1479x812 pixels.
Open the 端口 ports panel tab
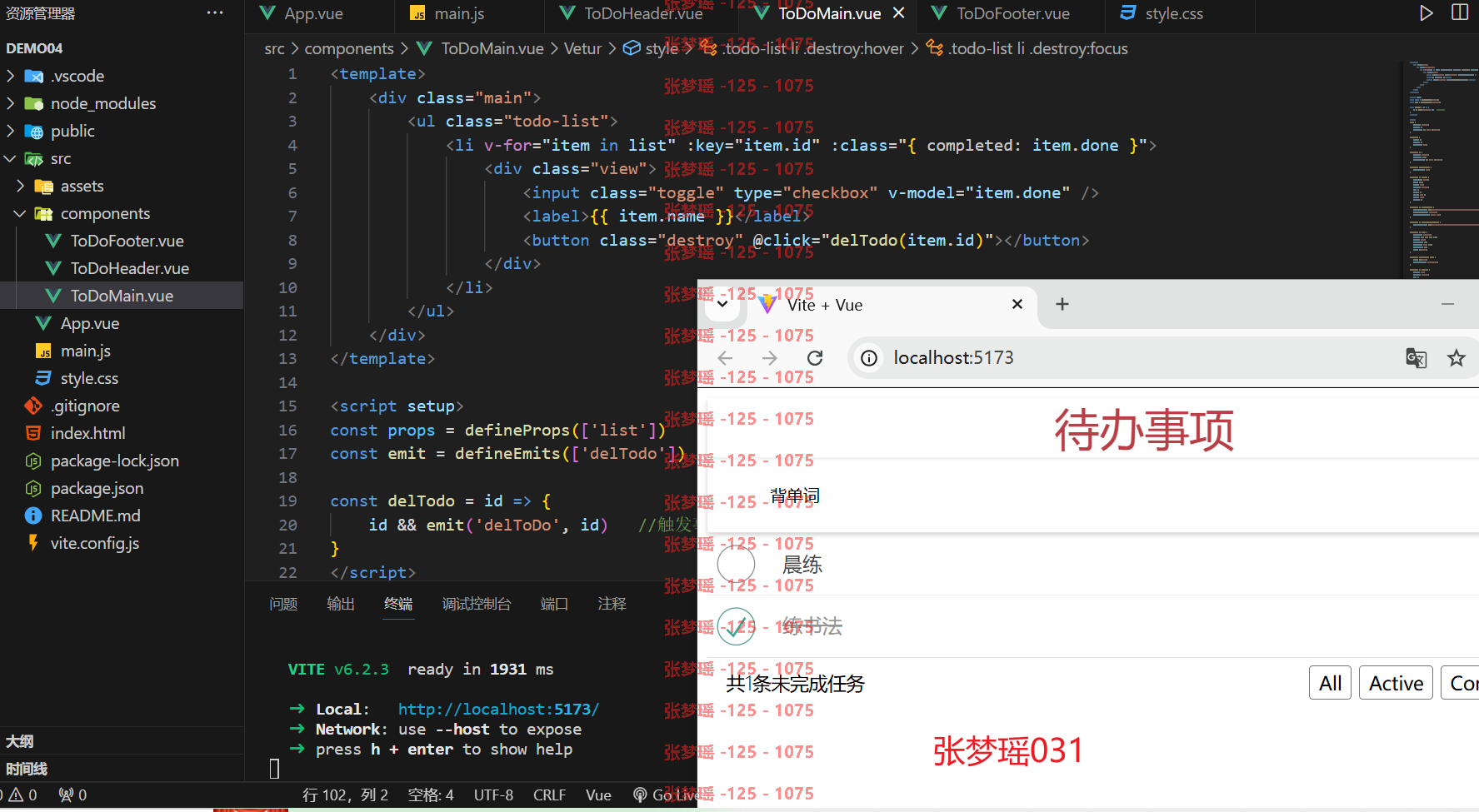pos(554,604)
